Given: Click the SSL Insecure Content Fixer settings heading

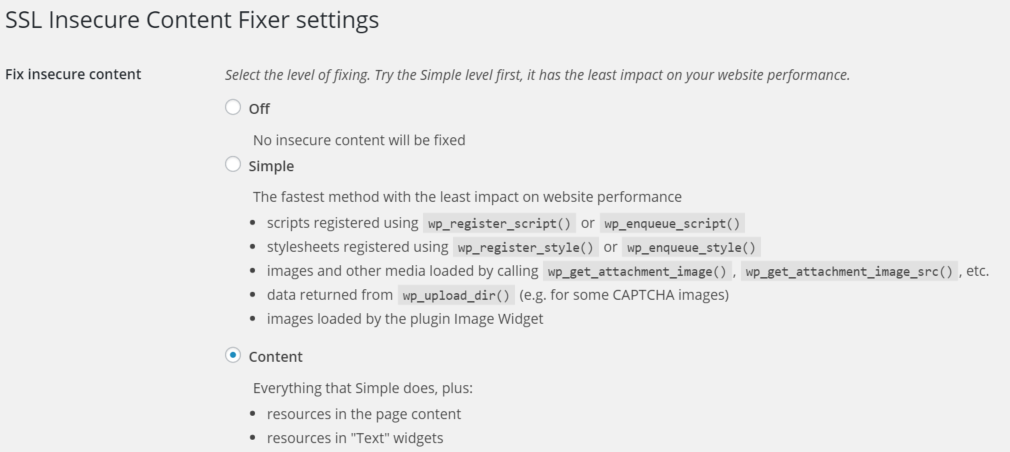Looking at the screenshot, I should [x=192, y=21].
